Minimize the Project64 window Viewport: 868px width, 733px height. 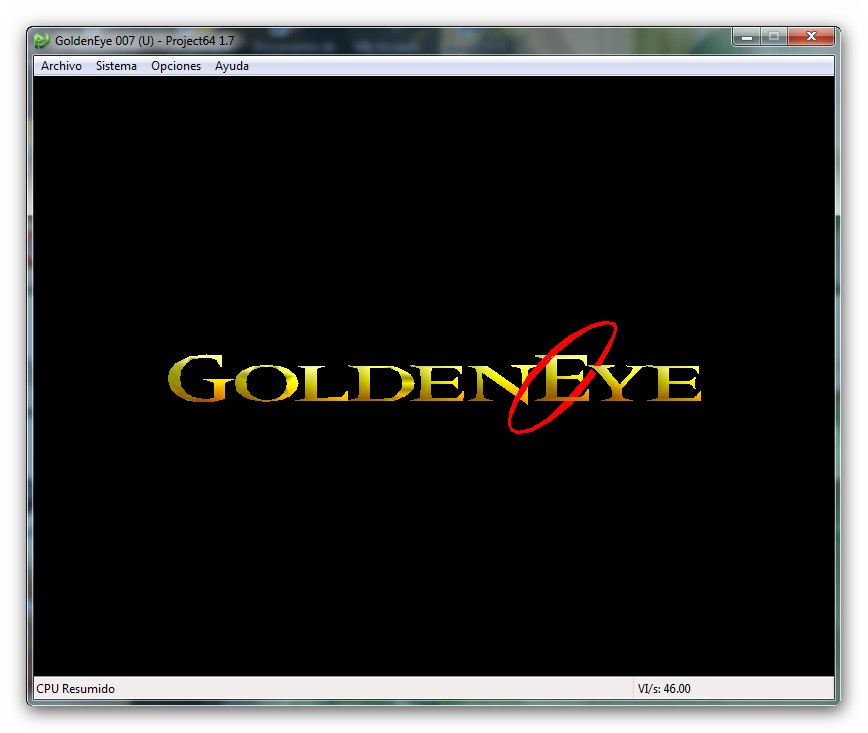click(x=747, y=37)
